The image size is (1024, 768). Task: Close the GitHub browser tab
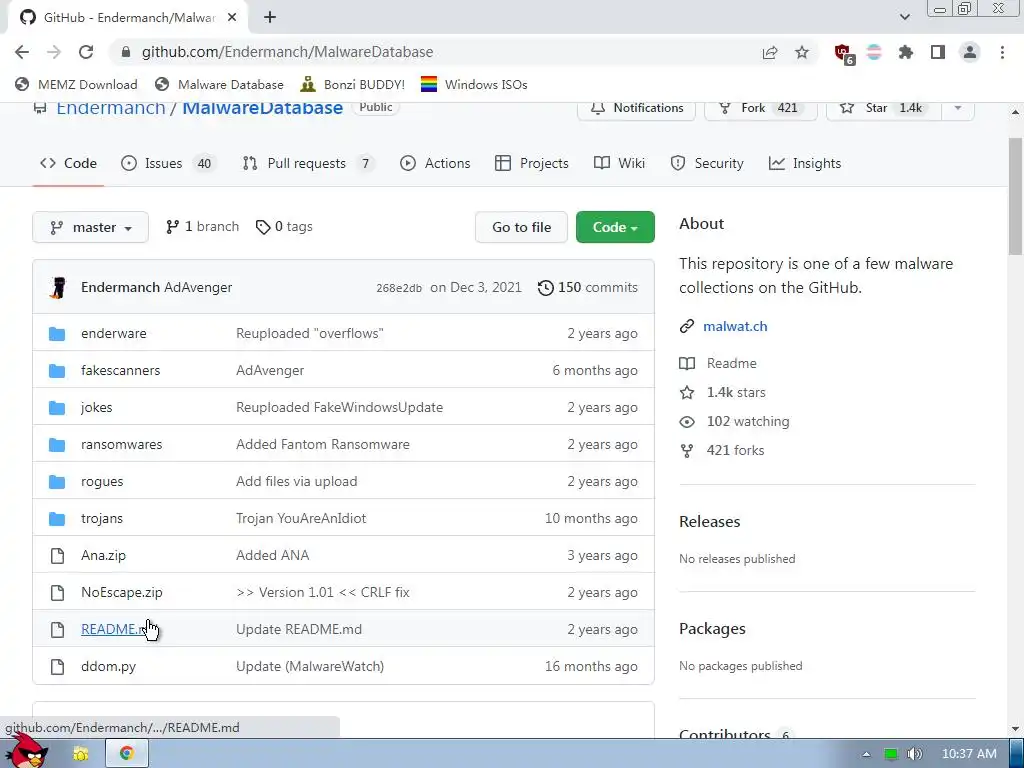[232, 18]
